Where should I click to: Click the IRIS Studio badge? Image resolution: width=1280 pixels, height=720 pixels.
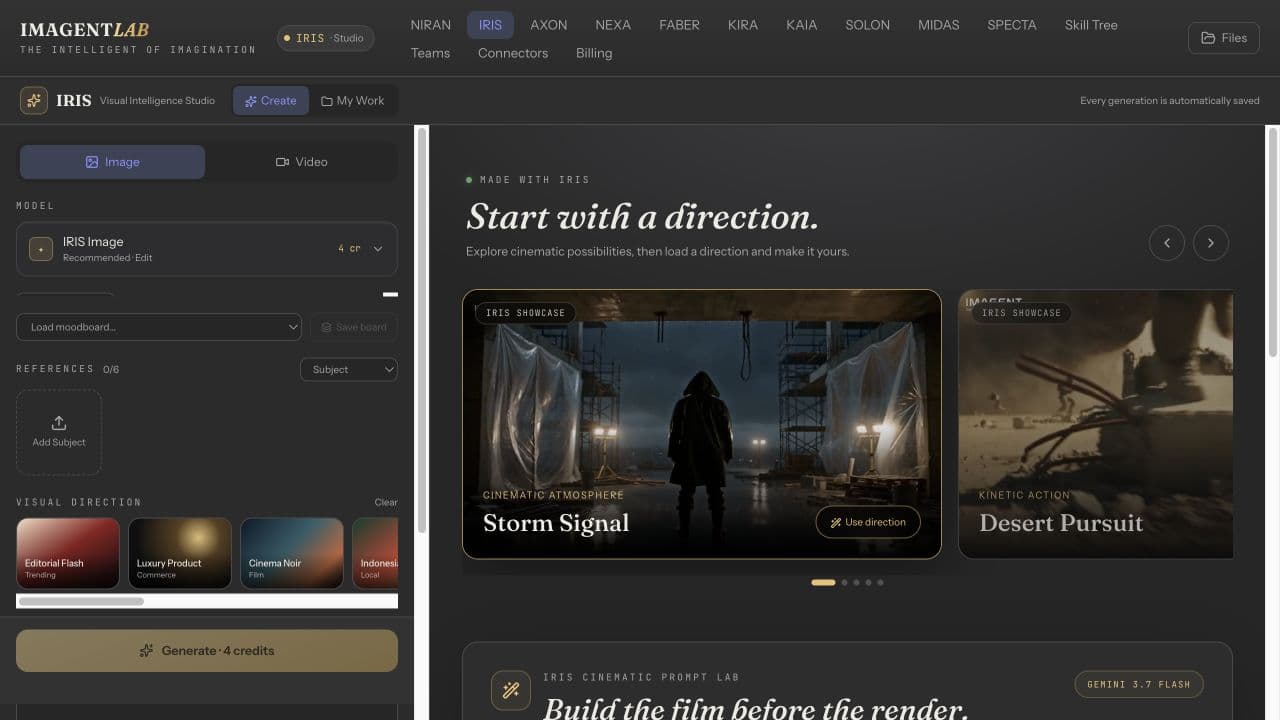pyautogui.click(x=326, y=38)
